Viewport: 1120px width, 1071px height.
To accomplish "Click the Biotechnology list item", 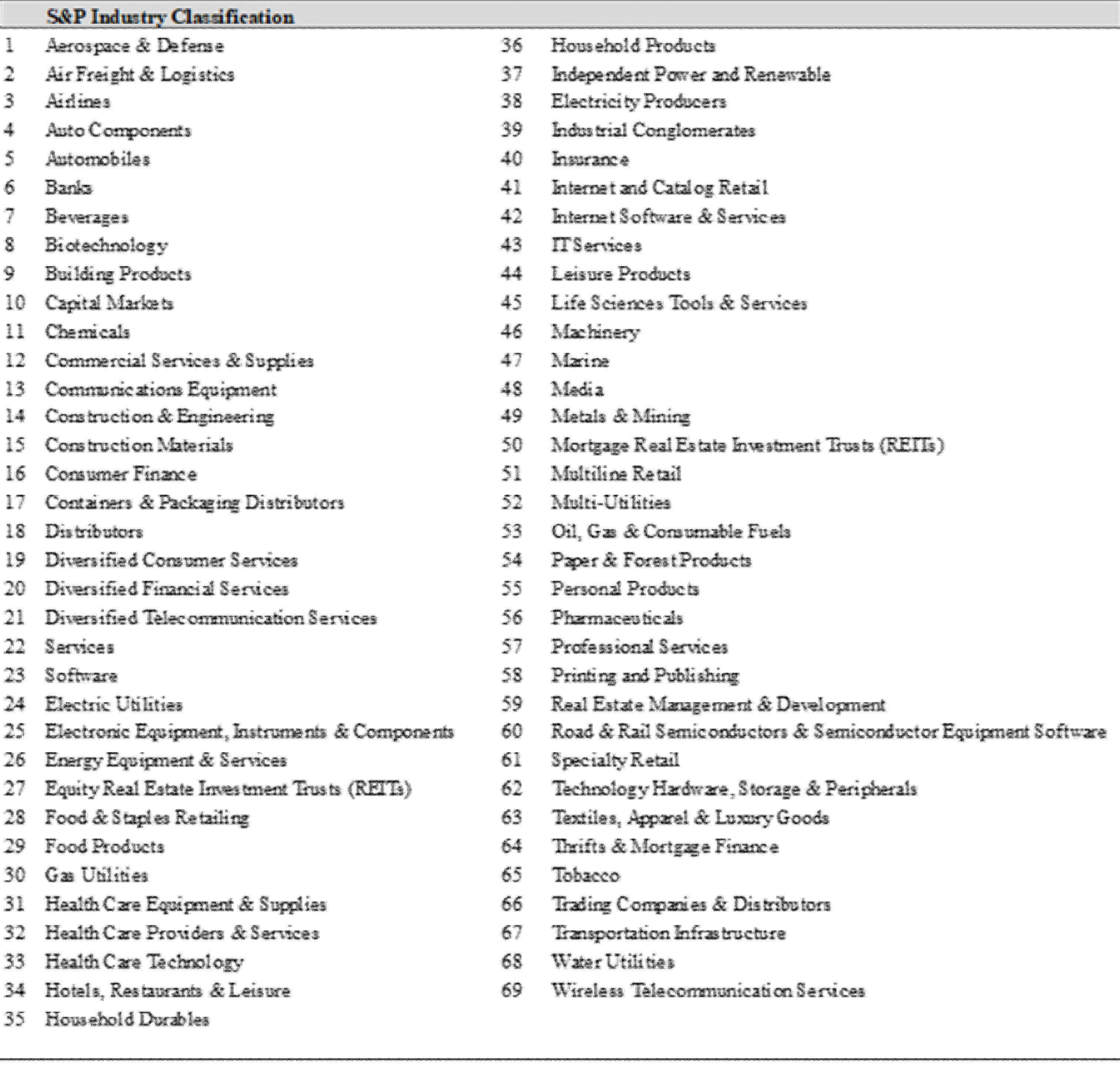I will pyautogui.click(x=106, y=245).
